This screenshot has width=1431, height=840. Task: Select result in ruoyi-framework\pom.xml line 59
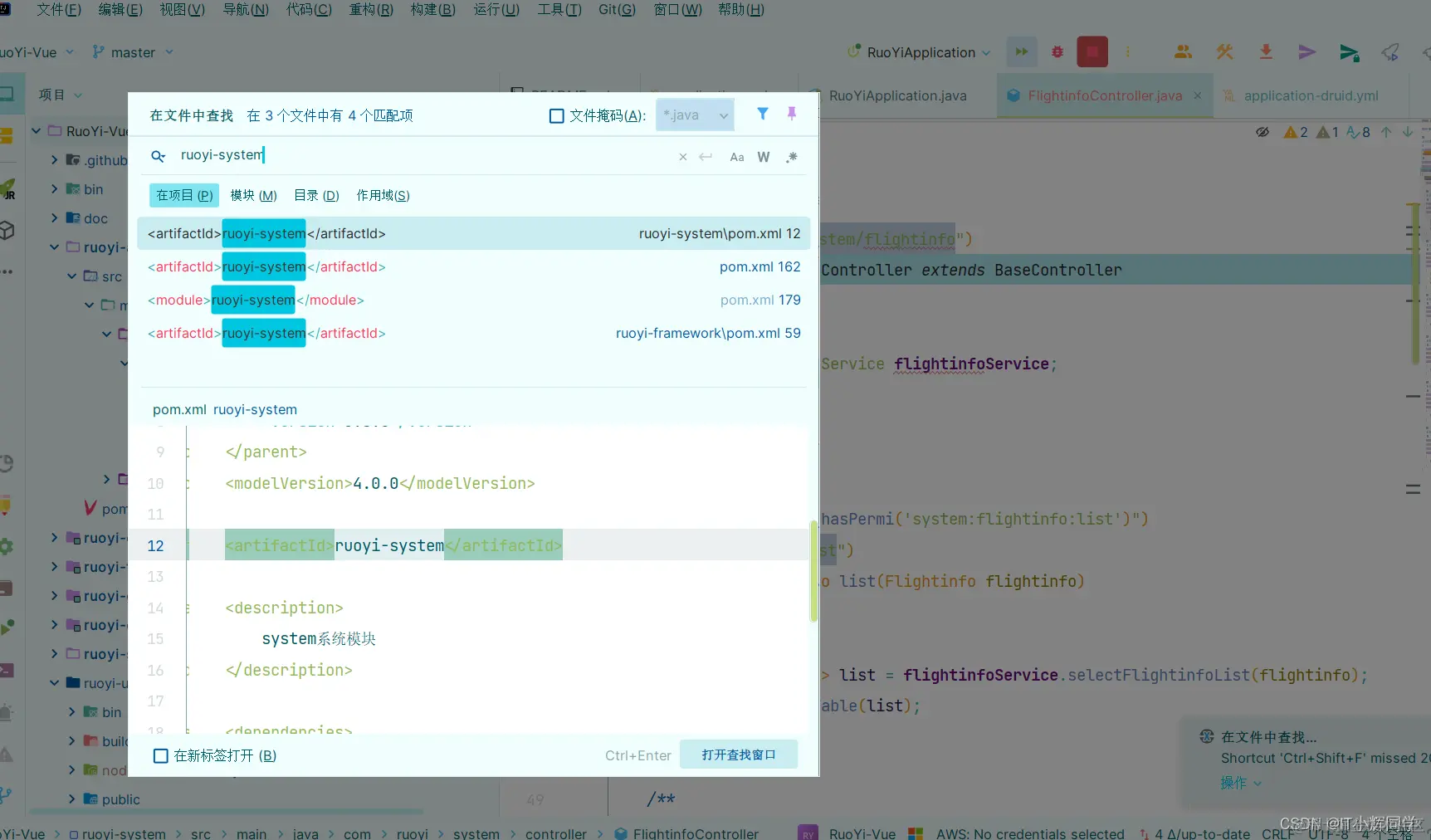473,334
